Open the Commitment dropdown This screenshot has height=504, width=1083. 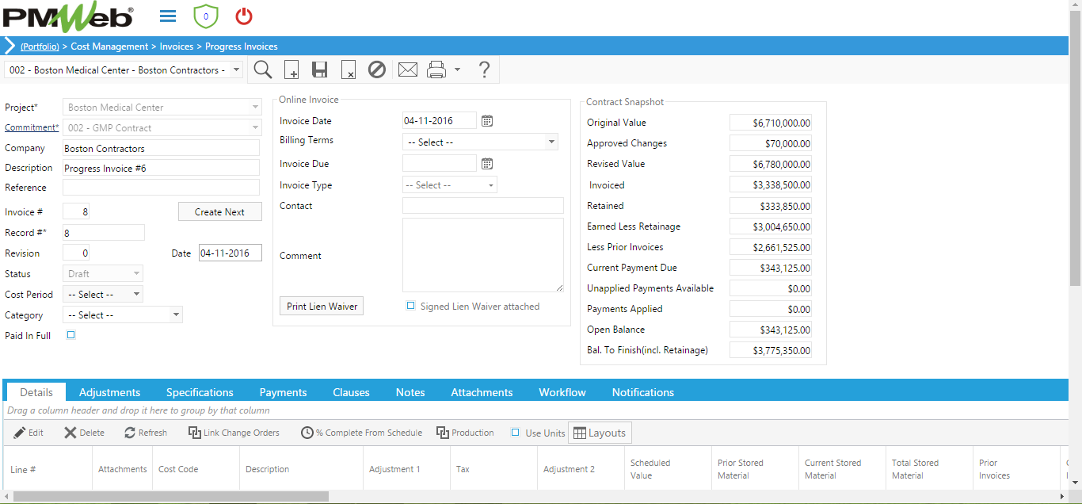[x=256, y=128]
